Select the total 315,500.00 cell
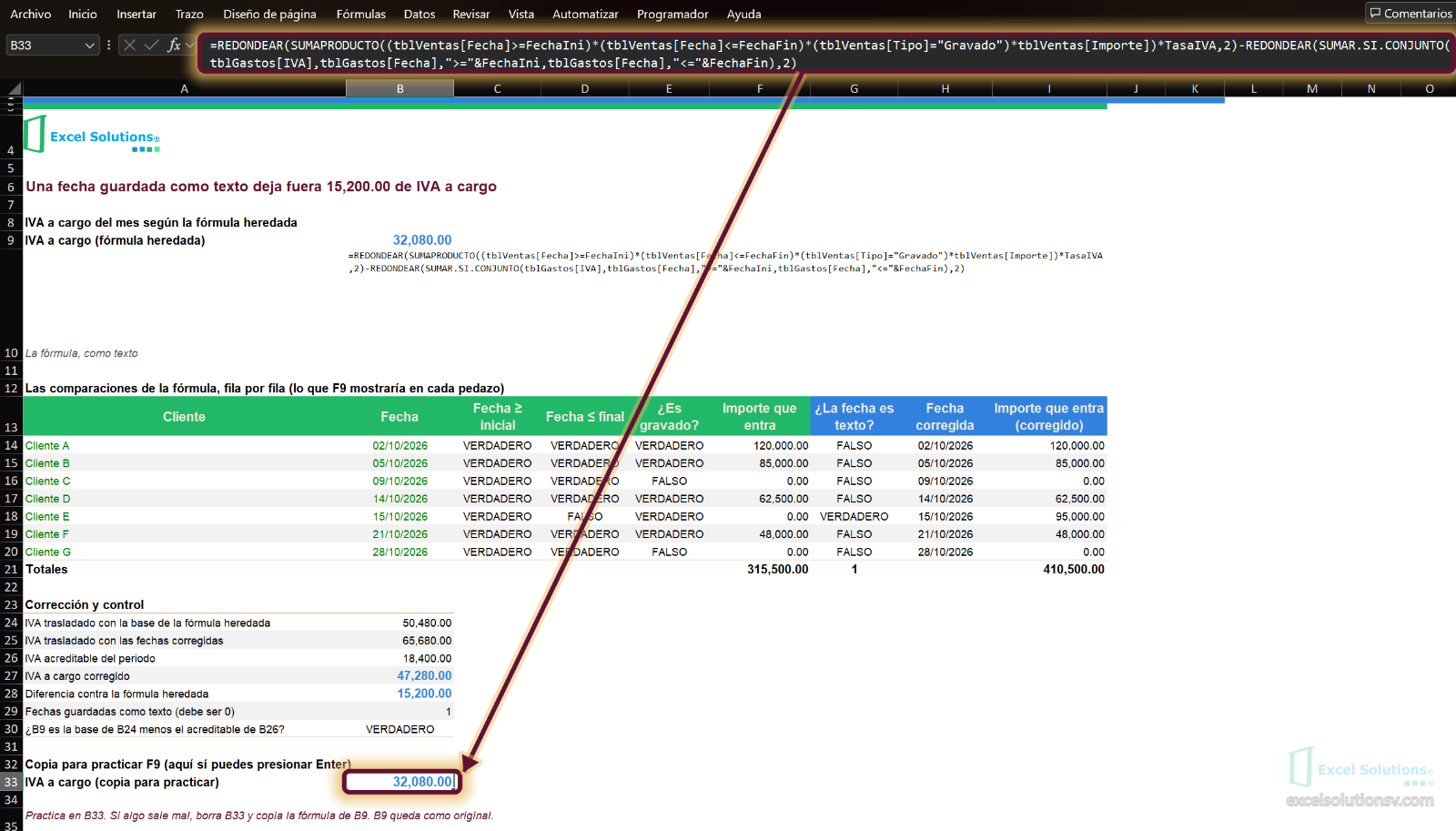Image resolution: width=1456 pixels, height=831 pixels. pyautogui.click(x=760, y=570)
